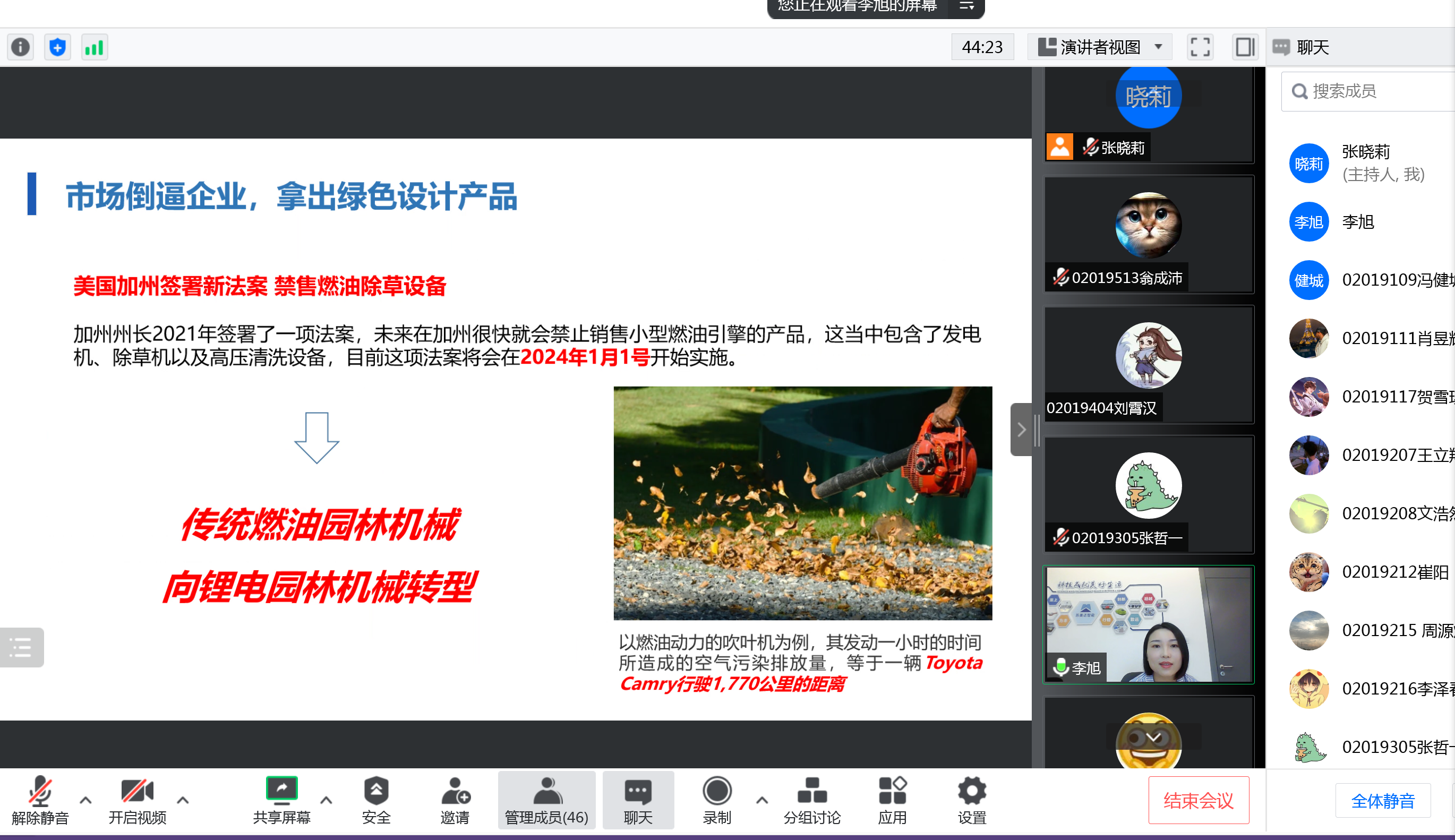Open the Security (安全) icon
This screenshot has width=1455, height=840.
tap(376, 800)
